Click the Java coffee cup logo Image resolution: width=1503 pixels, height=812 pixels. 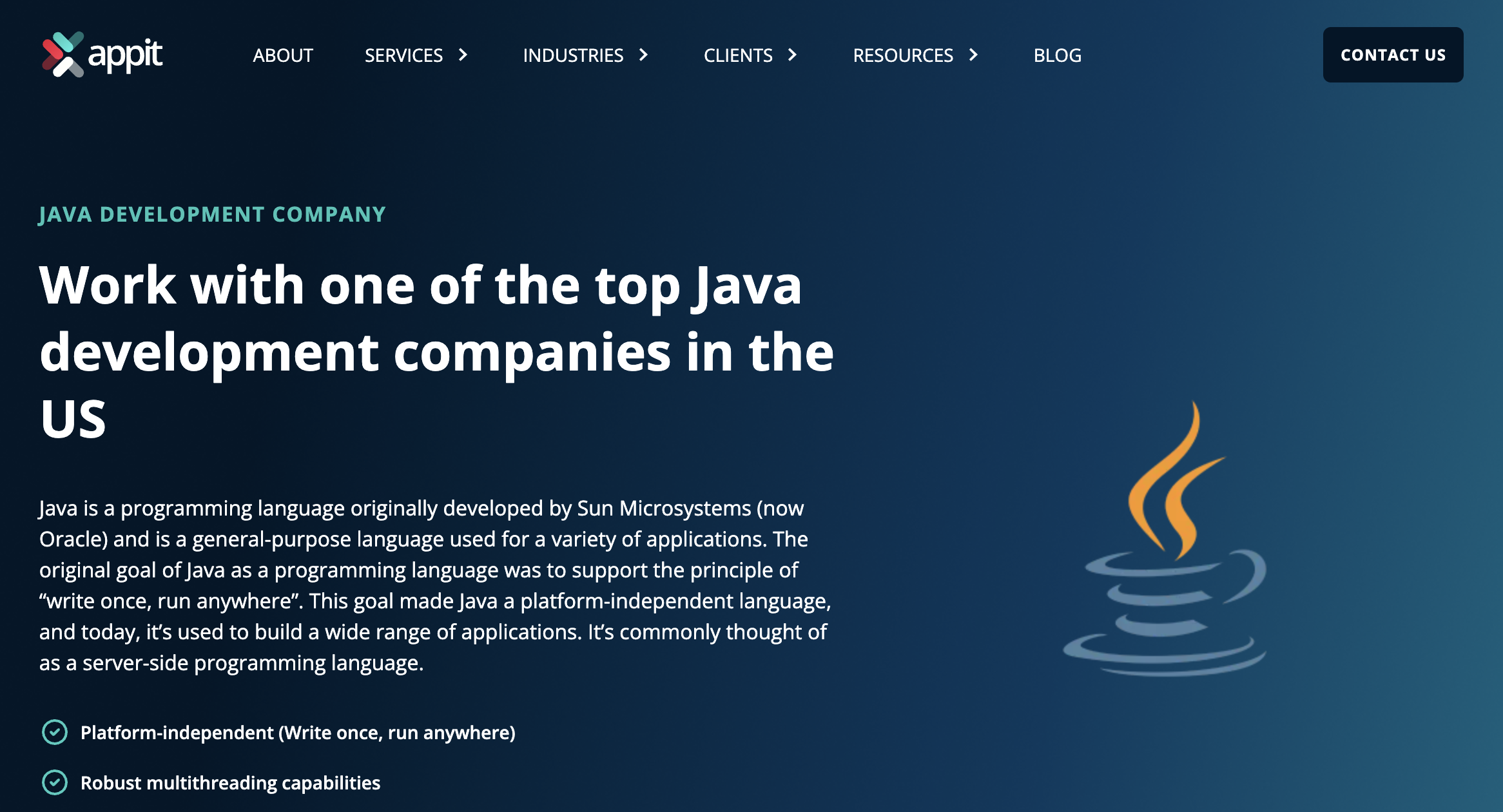pos(1165,539)
